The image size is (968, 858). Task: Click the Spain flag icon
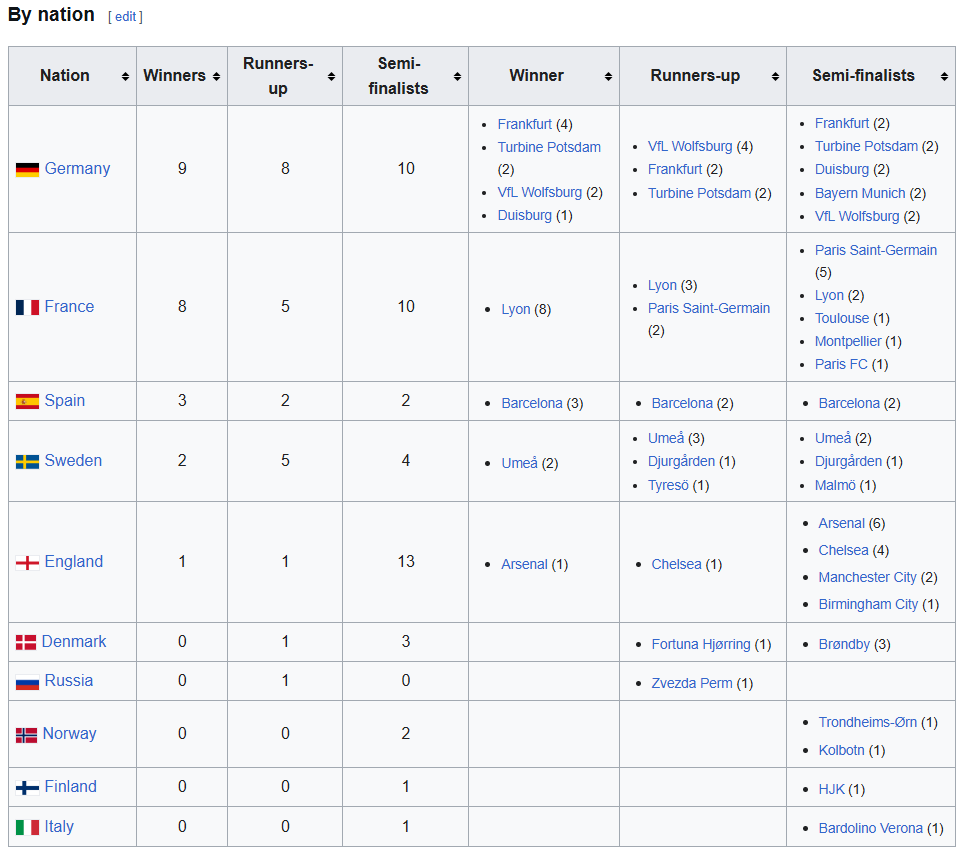[x=27, y=401]
